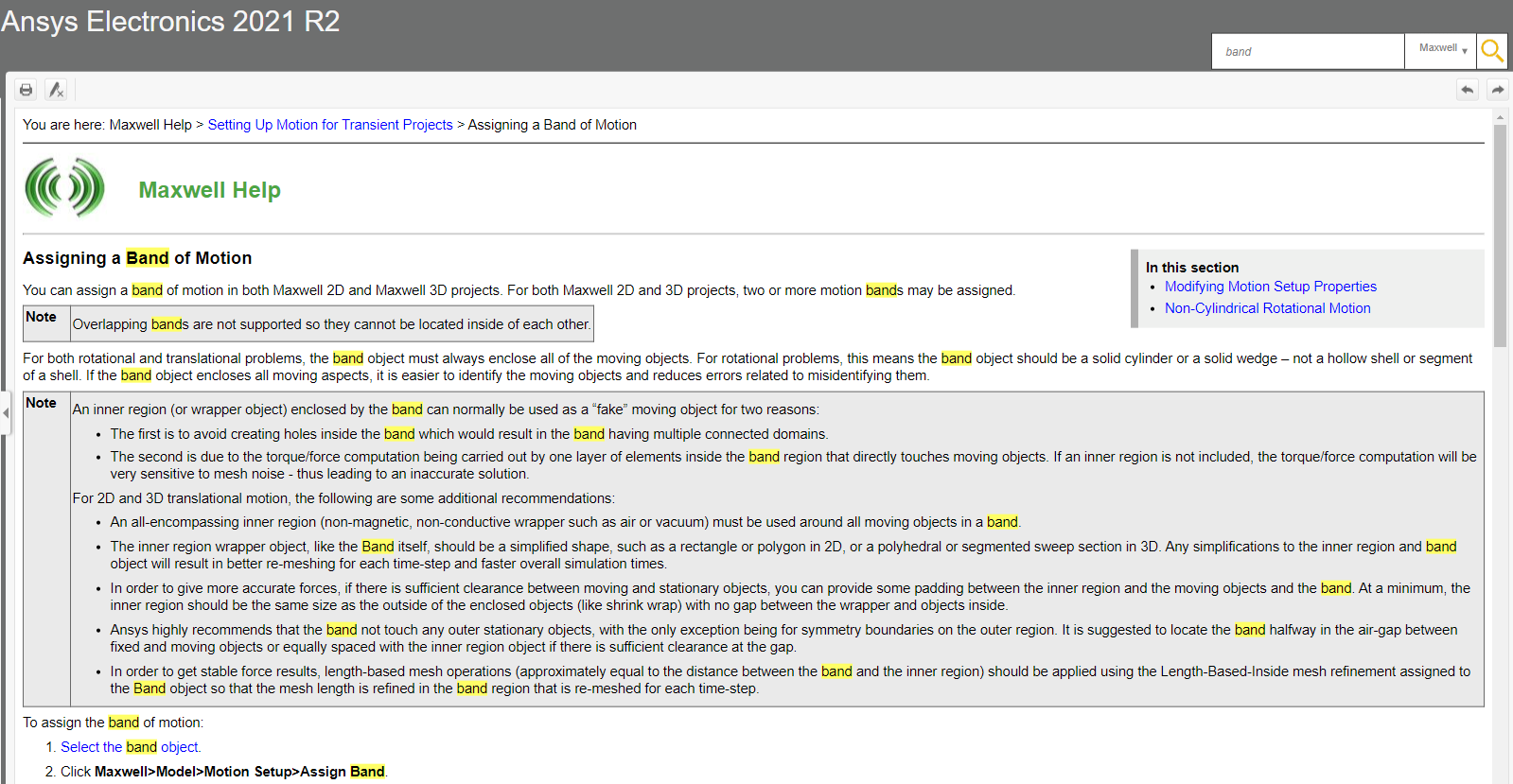Open the Maxwell search filter dropdown

1440,51
